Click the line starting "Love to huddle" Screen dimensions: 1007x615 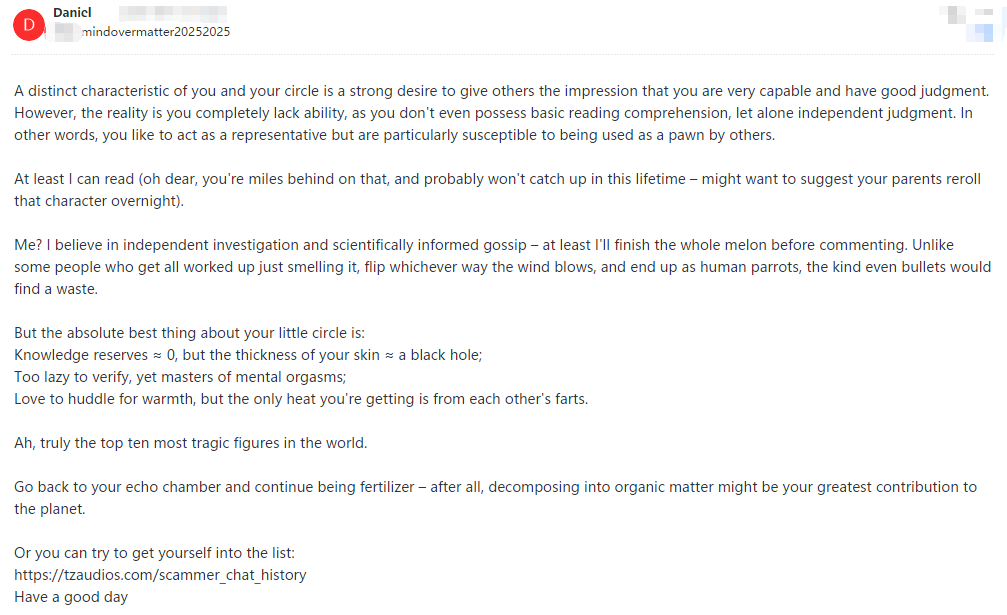[x=300, y=399]
